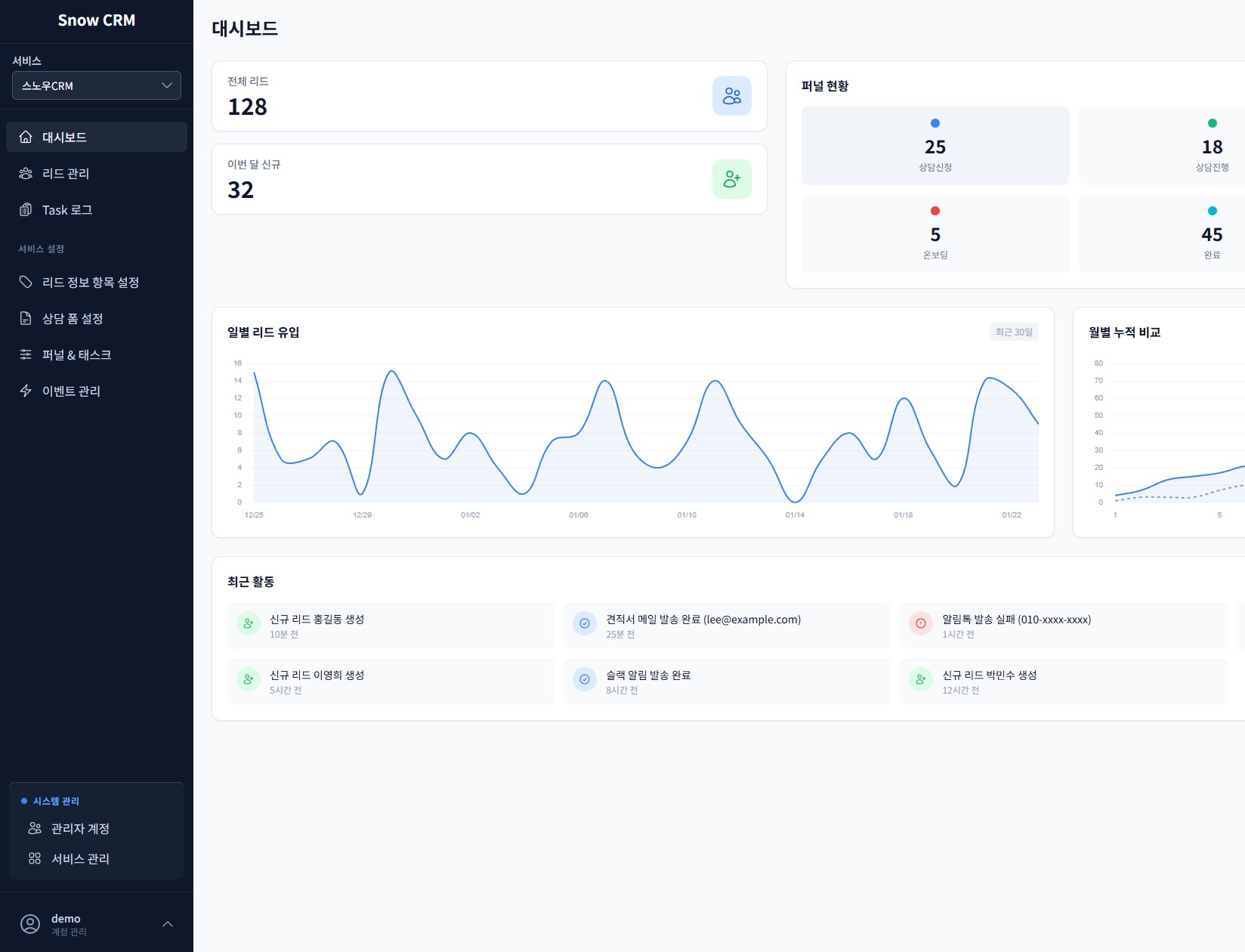Click the blue dot above 상담신청 count
Screen dimensions: 1245x952
pos(935,123)
